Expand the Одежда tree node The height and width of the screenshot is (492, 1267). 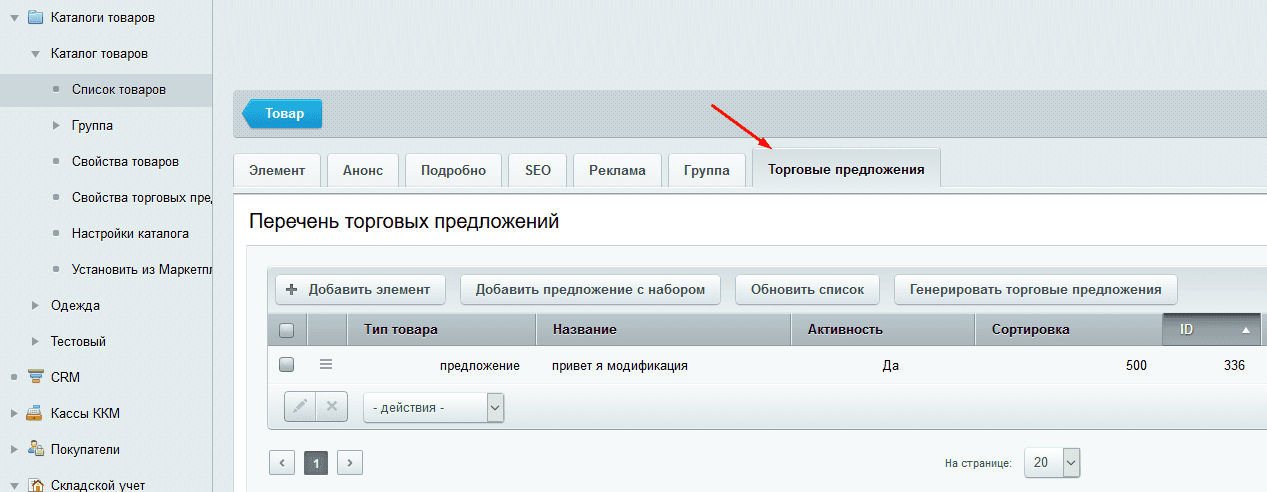click(x=36, y=305)
